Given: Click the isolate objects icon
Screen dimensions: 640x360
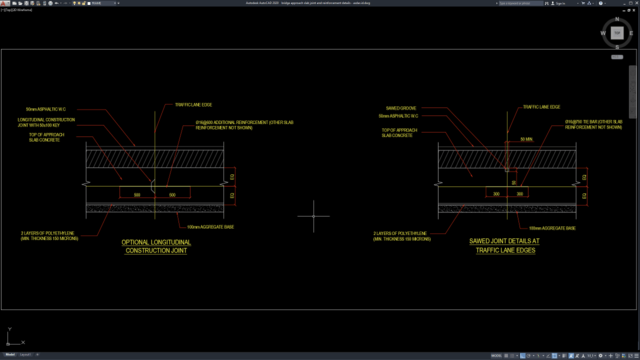Looking at the screenshot, I should coord(617,356).
